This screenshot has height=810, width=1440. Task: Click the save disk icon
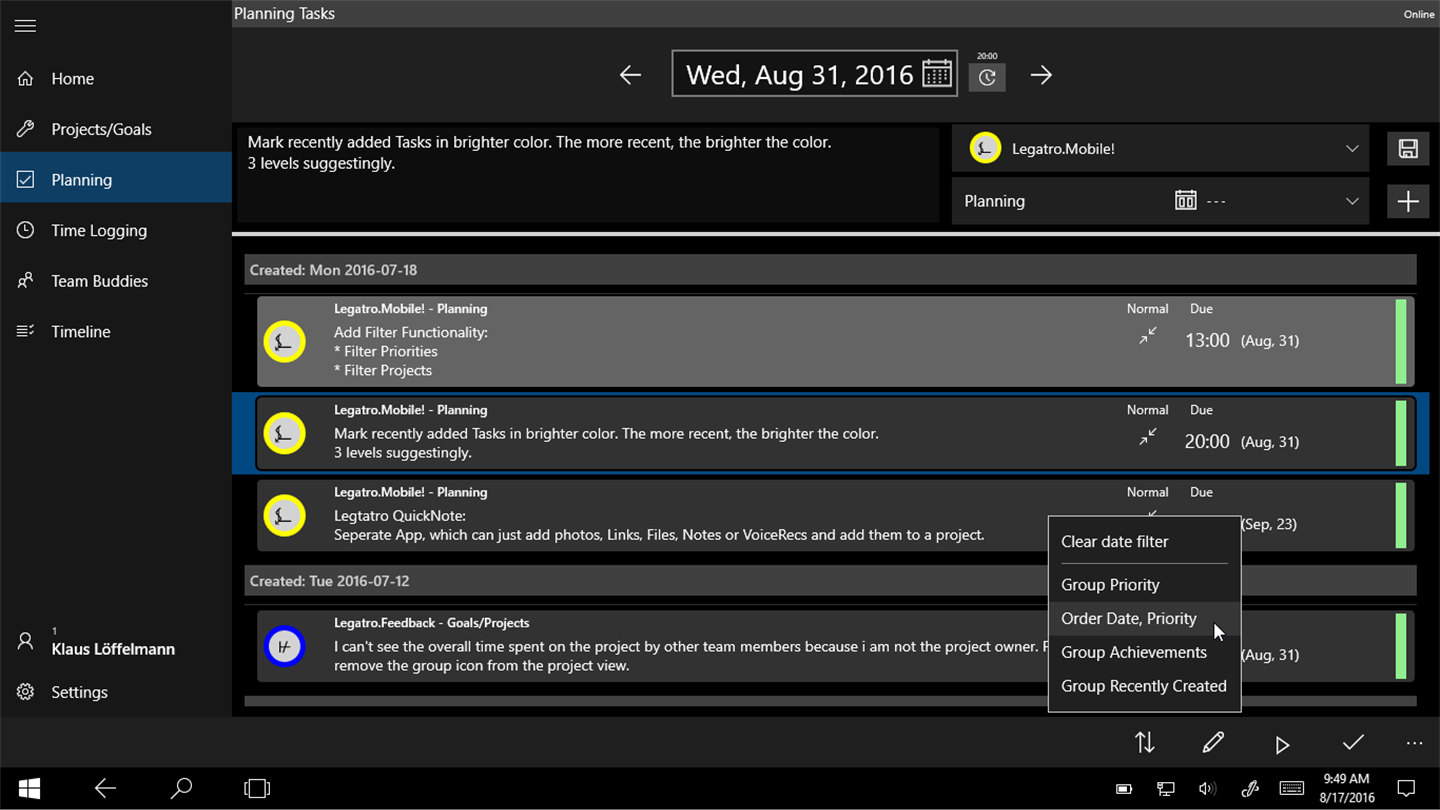[1408, 149]
